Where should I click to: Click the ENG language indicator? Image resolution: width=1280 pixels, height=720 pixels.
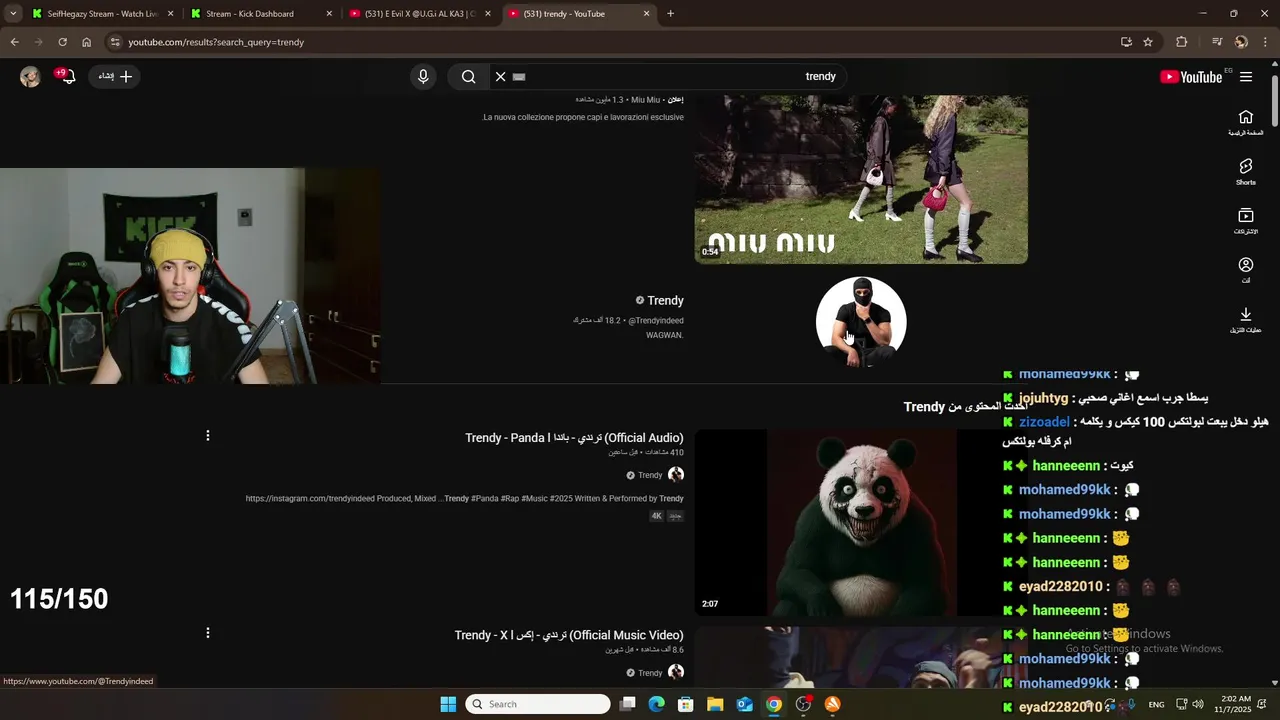coord(1156,705)
